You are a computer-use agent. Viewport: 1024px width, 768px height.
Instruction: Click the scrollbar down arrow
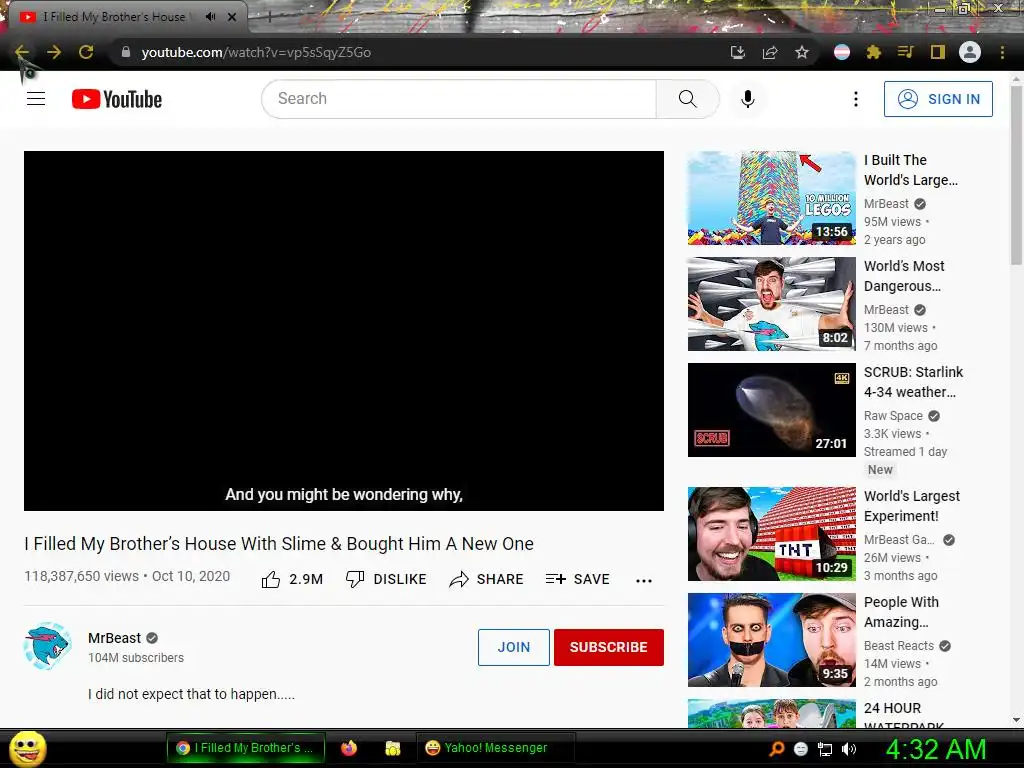pyautogui.click(x=1016, y=720)
